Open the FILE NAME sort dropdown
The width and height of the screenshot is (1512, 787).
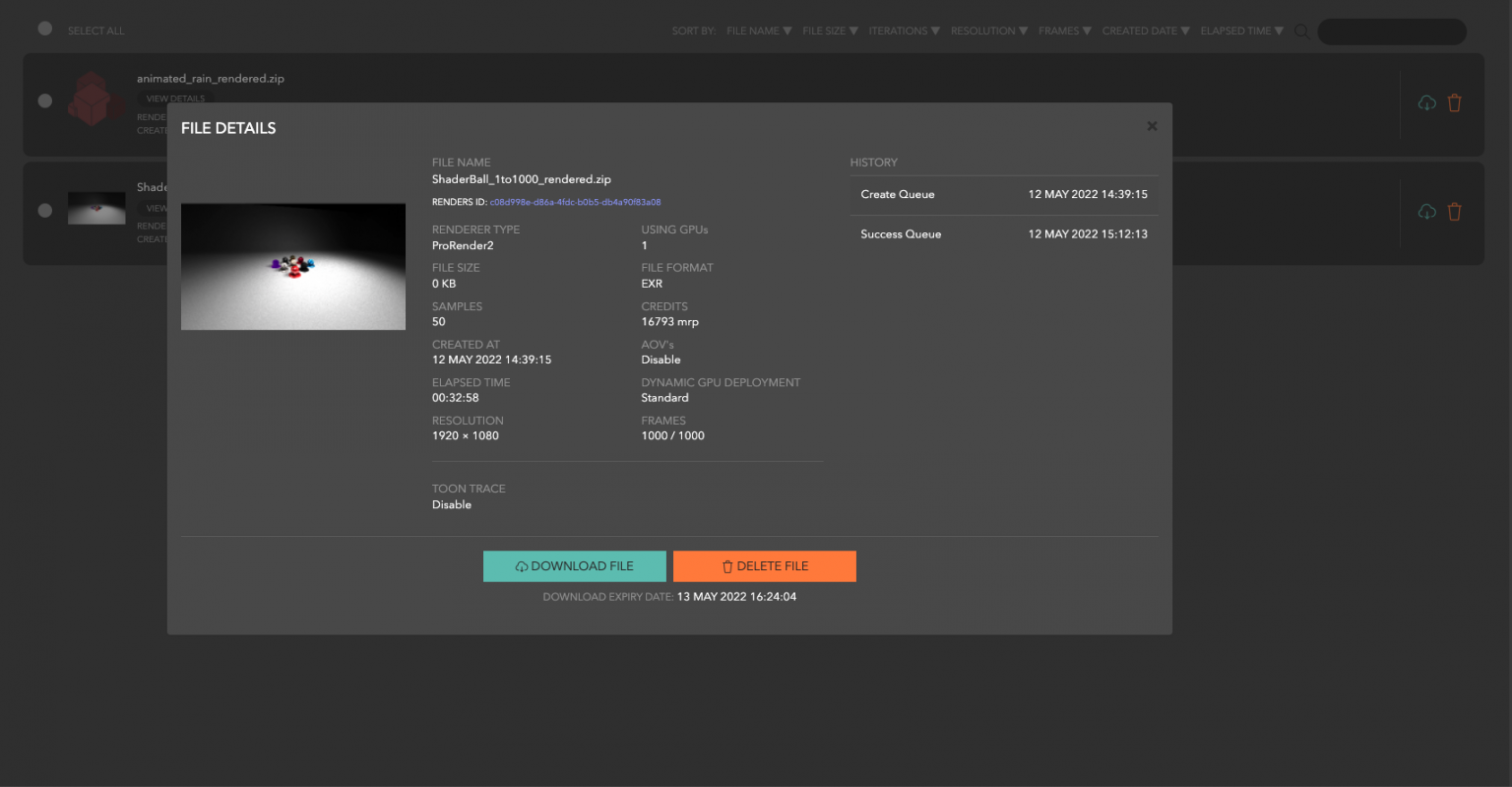click(758, 31)
